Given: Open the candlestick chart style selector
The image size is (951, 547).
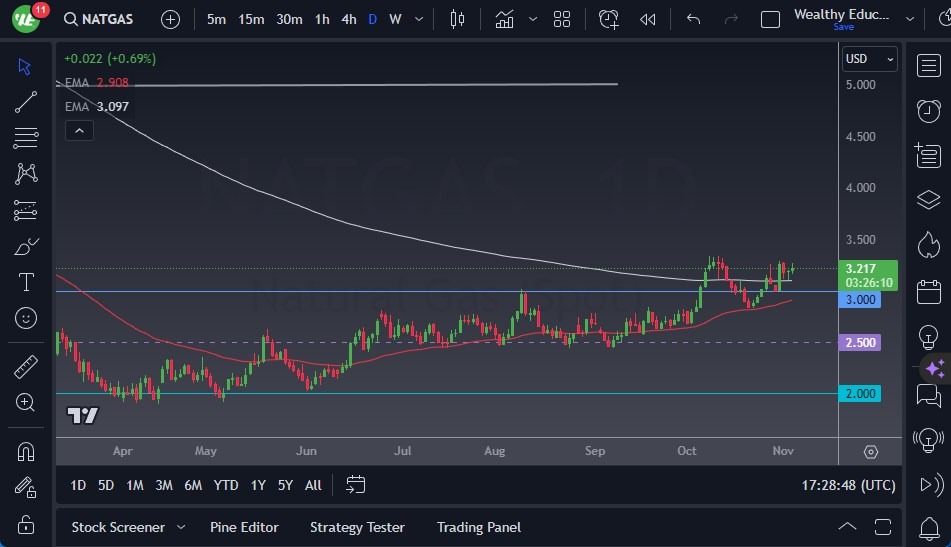Looking at the screenshot, I should [458, 19].
